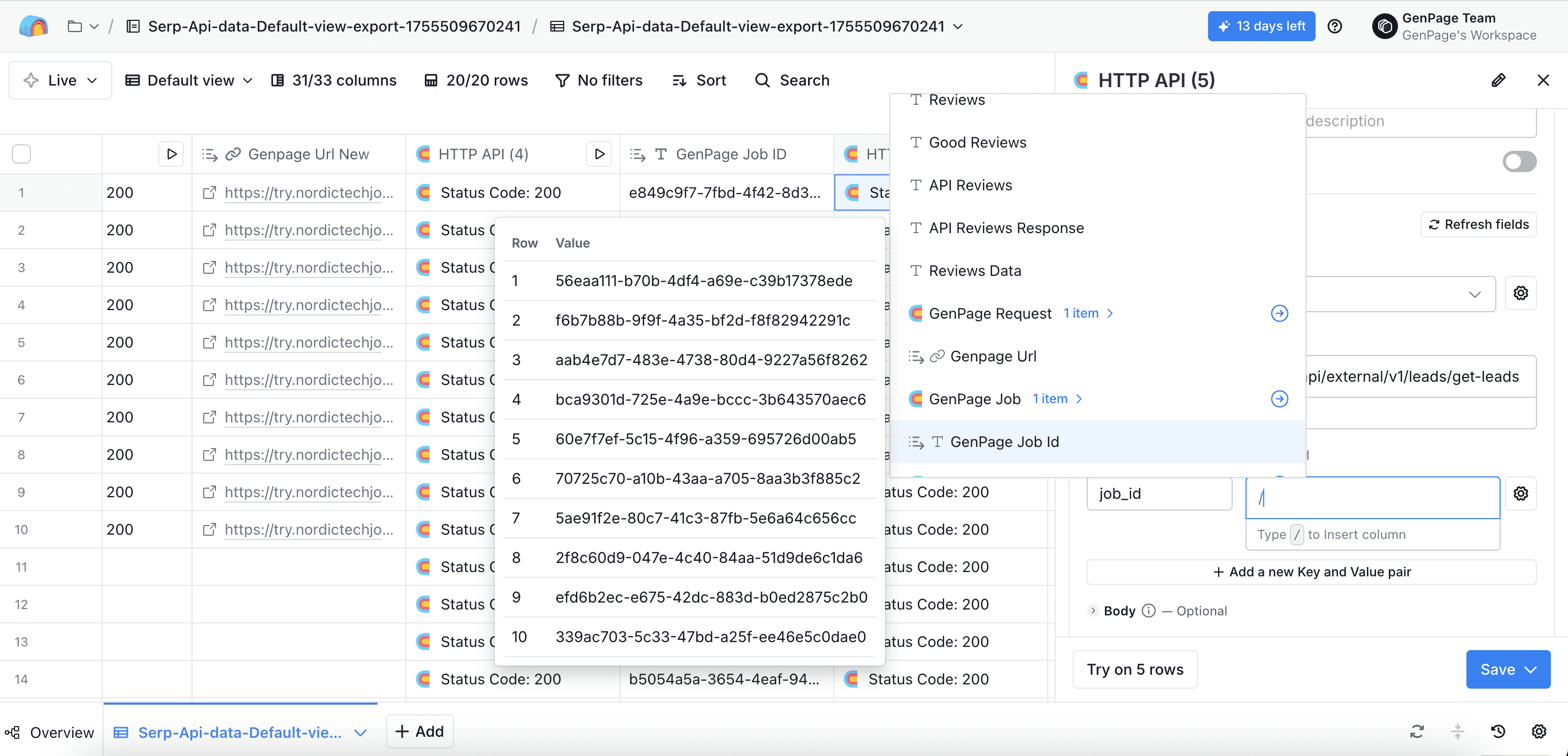Click the pencil edit icon beside HTTP API (5)

1498,80
